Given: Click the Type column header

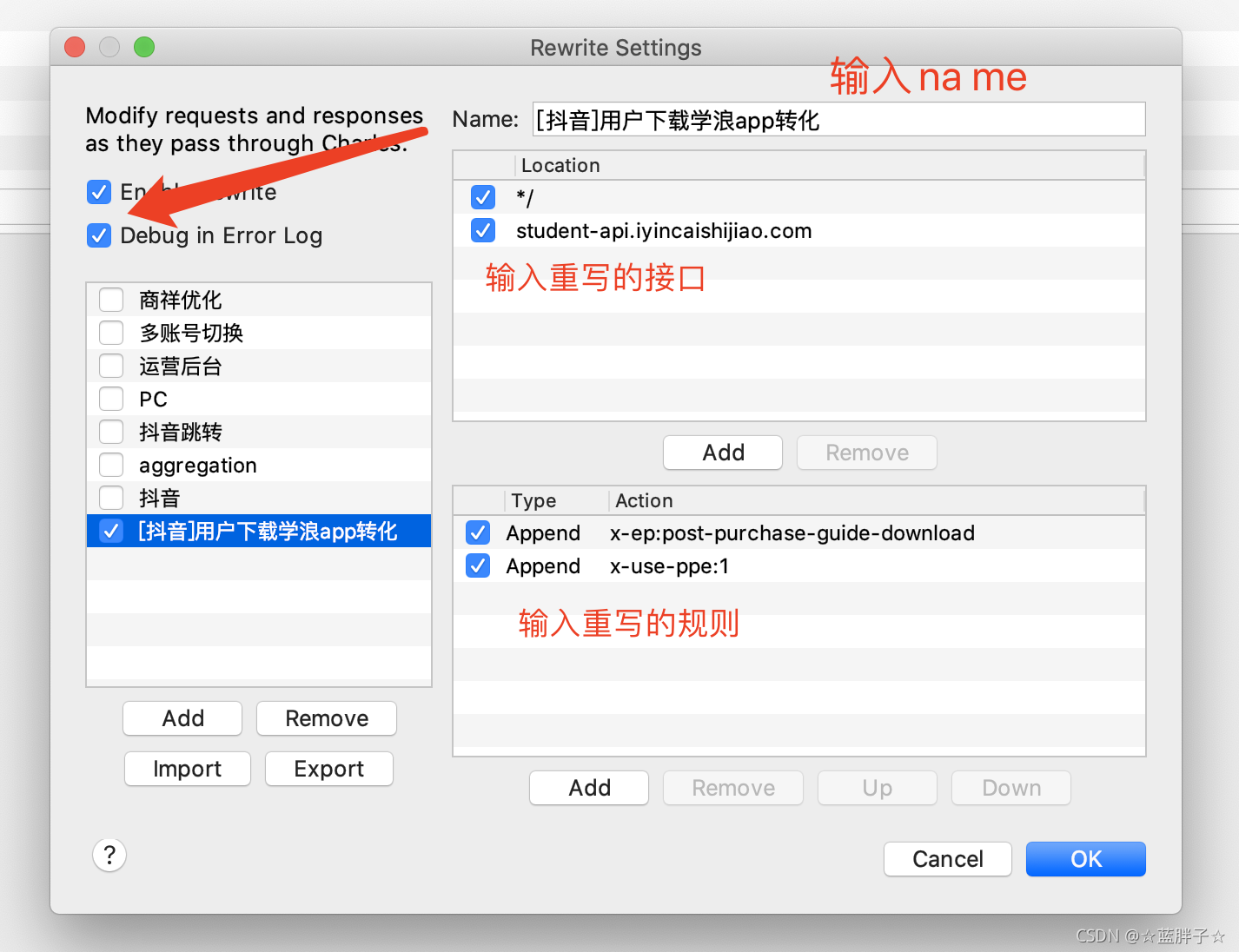Looking at the screenshot, I should coord(556,500).
